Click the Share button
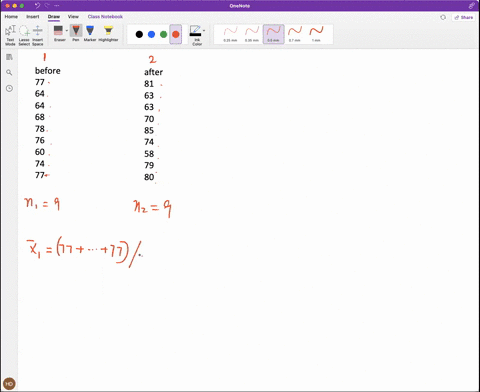 coord(464,17)
